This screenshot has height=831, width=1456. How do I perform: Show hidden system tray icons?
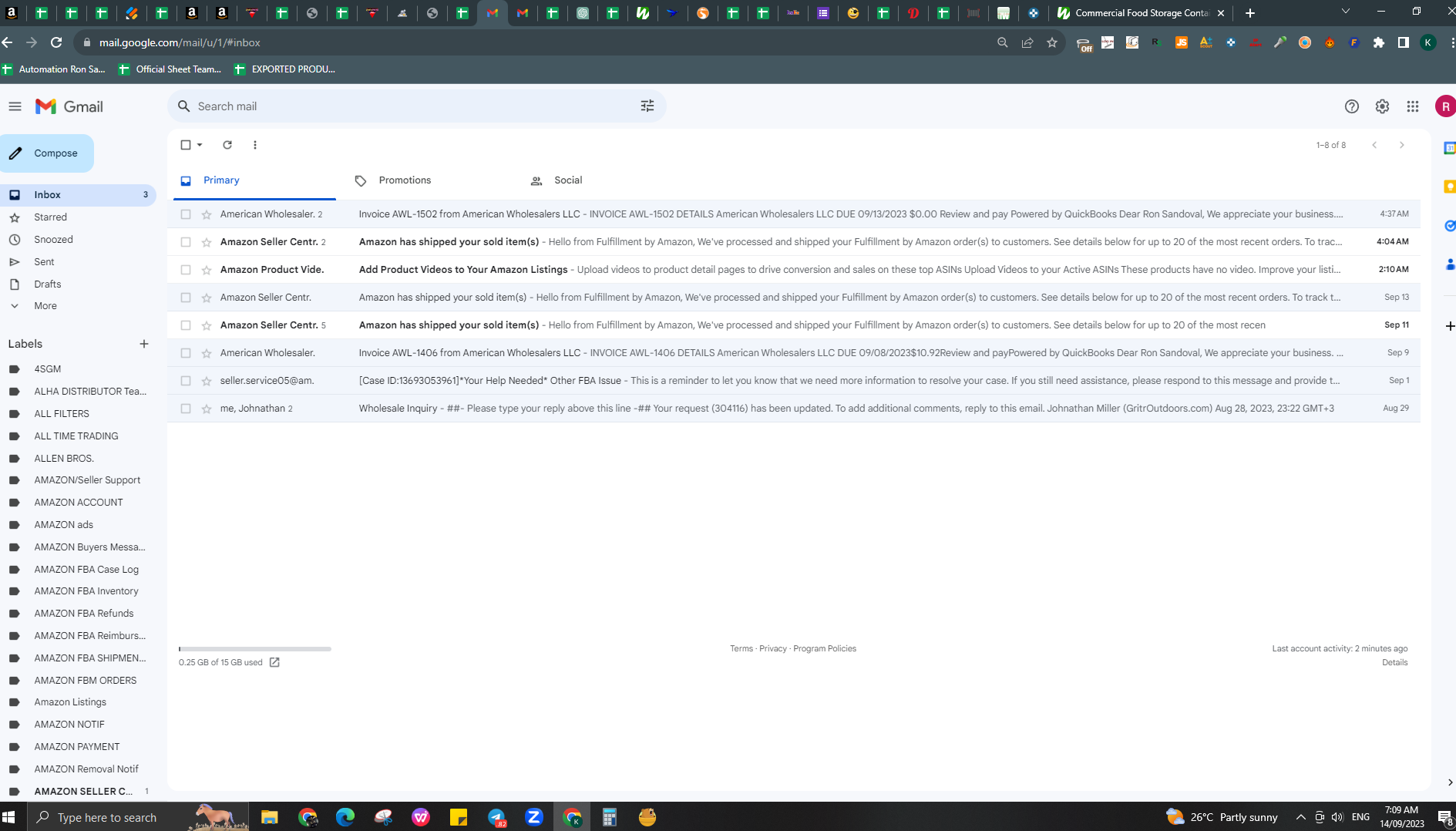pos(1300,817)
